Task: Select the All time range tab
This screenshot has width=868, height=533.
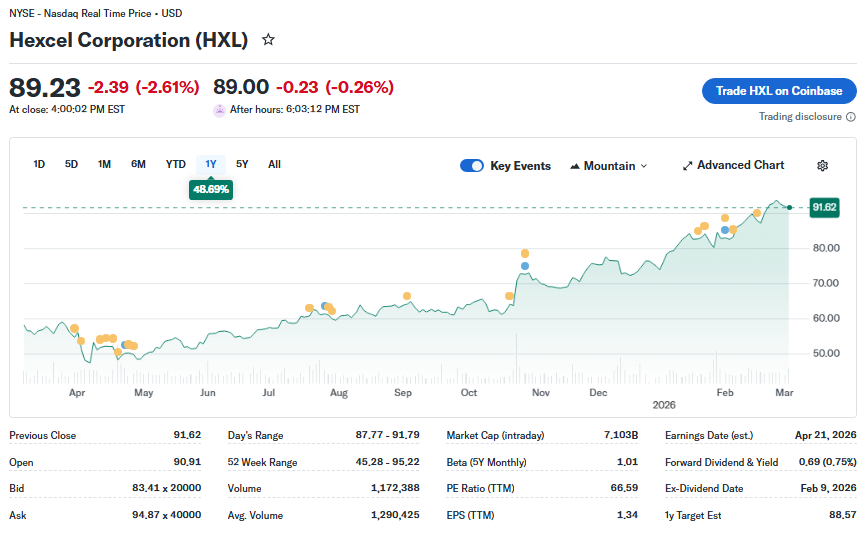Action: pyautogui.click(x=275, y=164)
